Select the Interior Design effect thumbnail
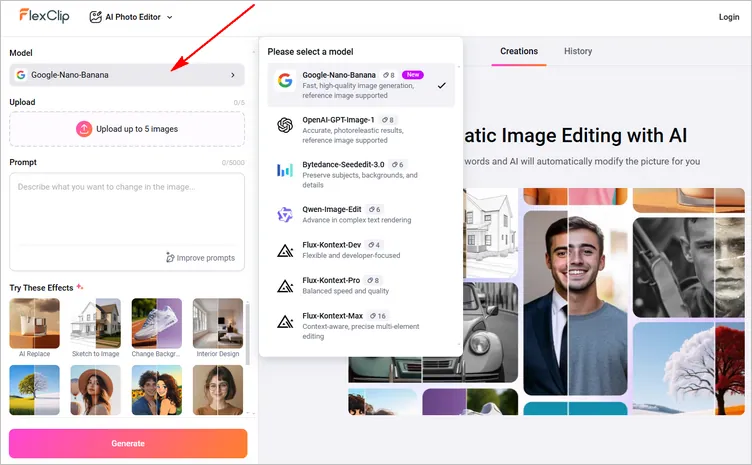The width and height of the screenshot is (752, 465). (x=218, y=324)
